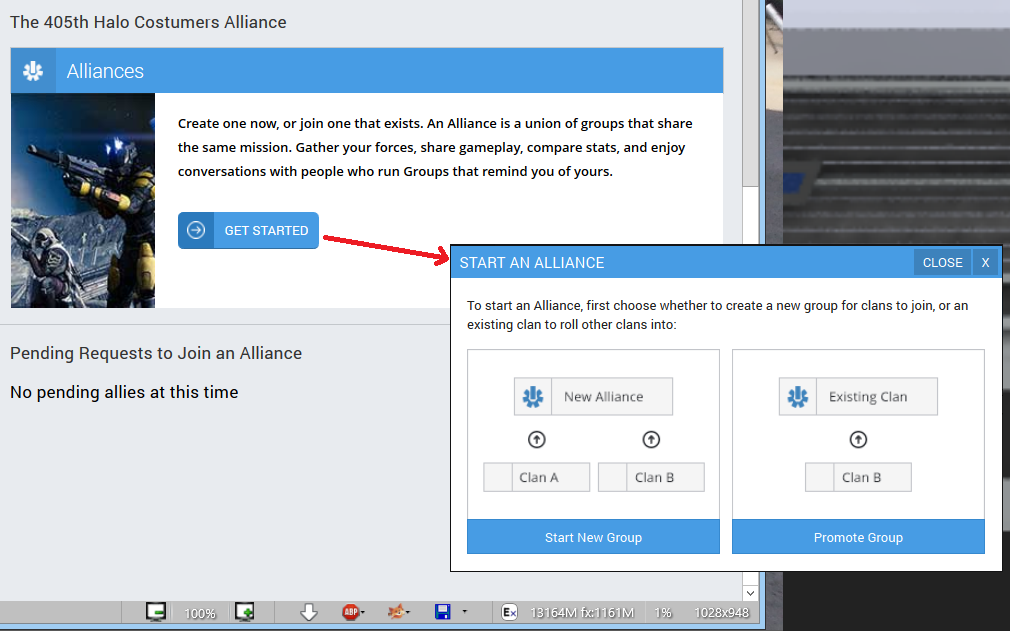Click the 1028x948 window size readout
Screen dimensions: 1010x631
[721, 613]
